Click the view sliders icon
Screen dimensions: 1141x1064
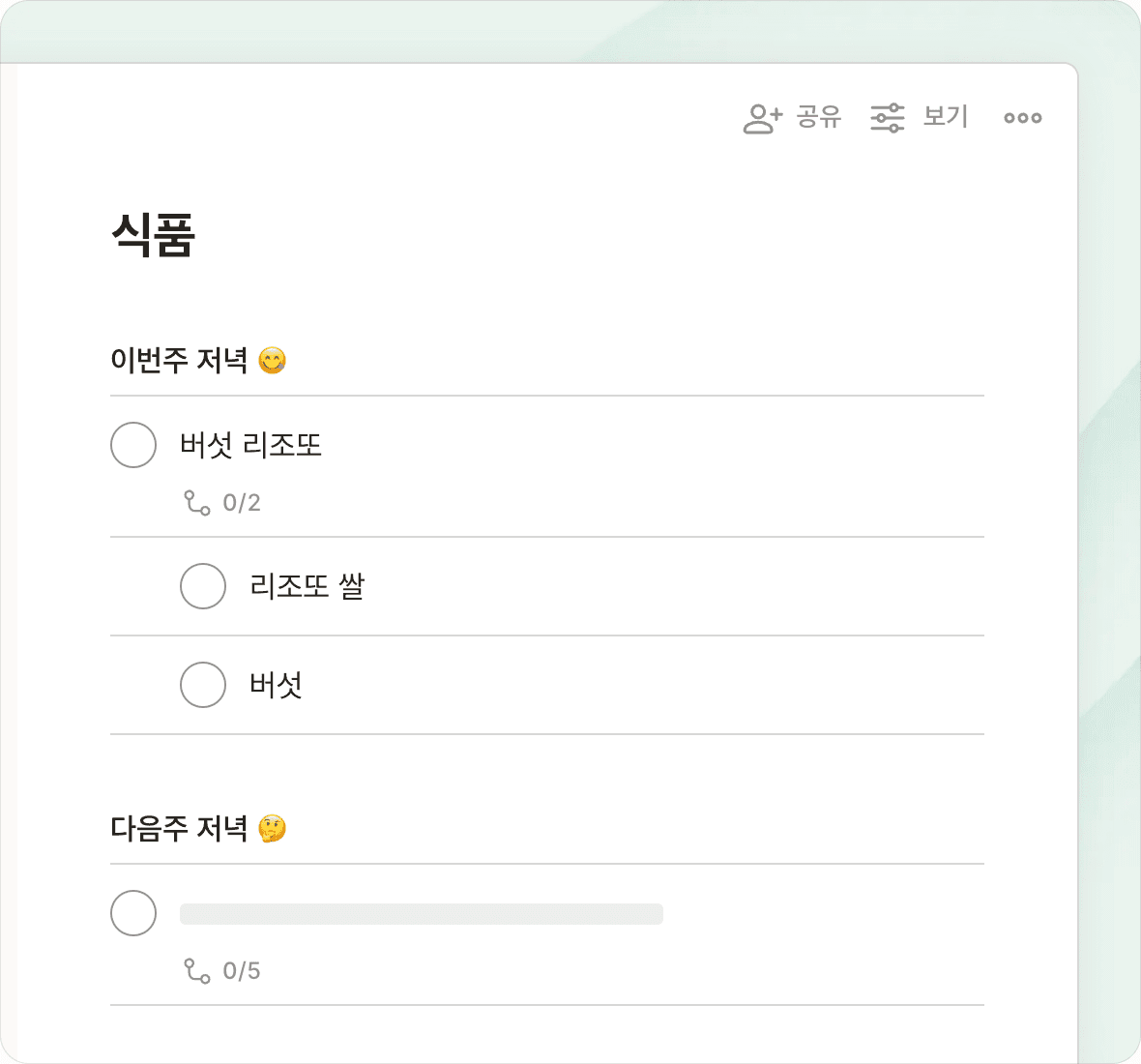887,118
